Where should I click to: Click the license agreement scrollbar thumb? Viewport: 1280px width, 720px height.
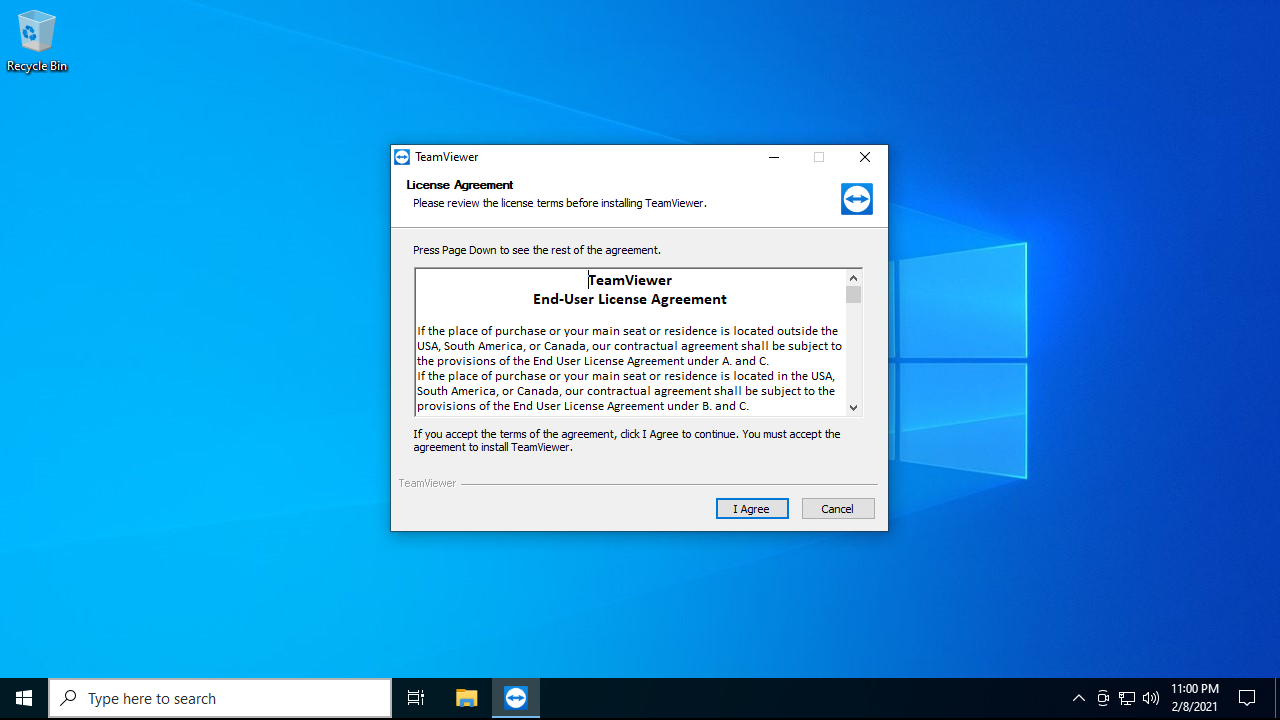853,295
